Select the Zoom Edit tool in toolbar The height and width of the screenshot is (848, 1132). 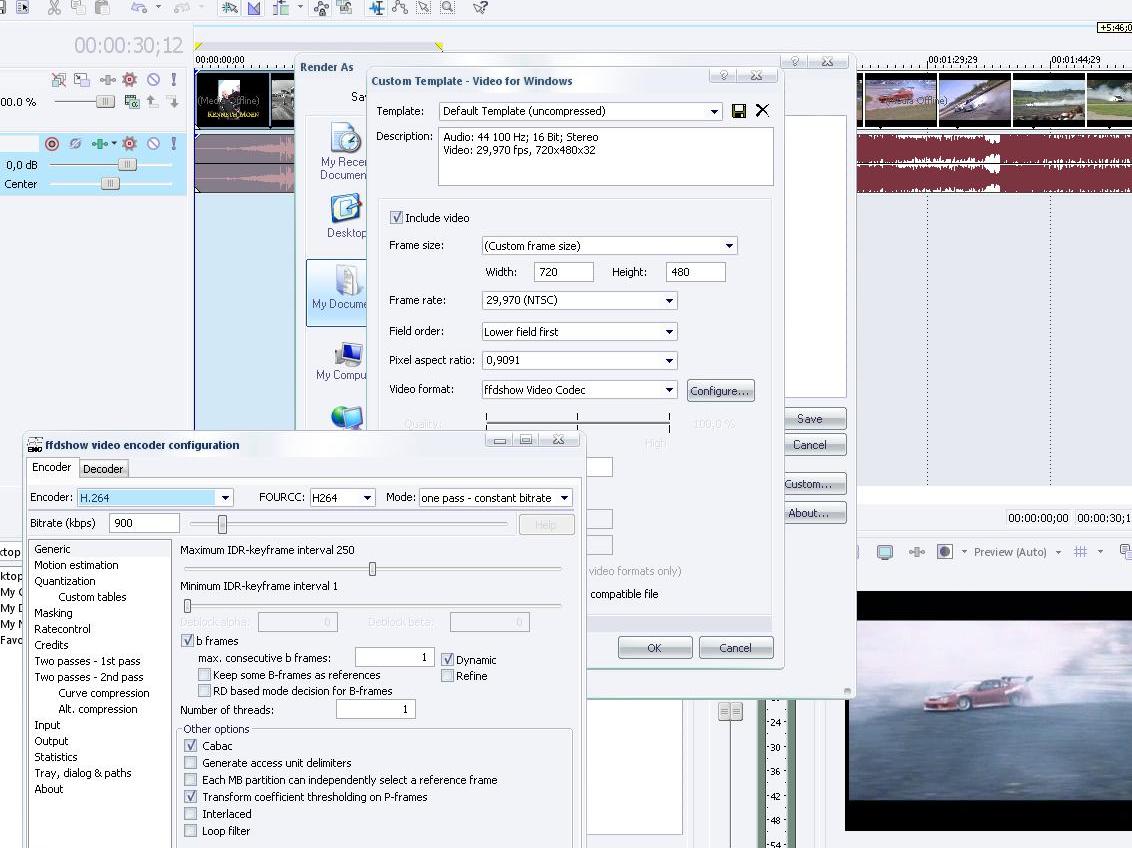click(448, 8)
